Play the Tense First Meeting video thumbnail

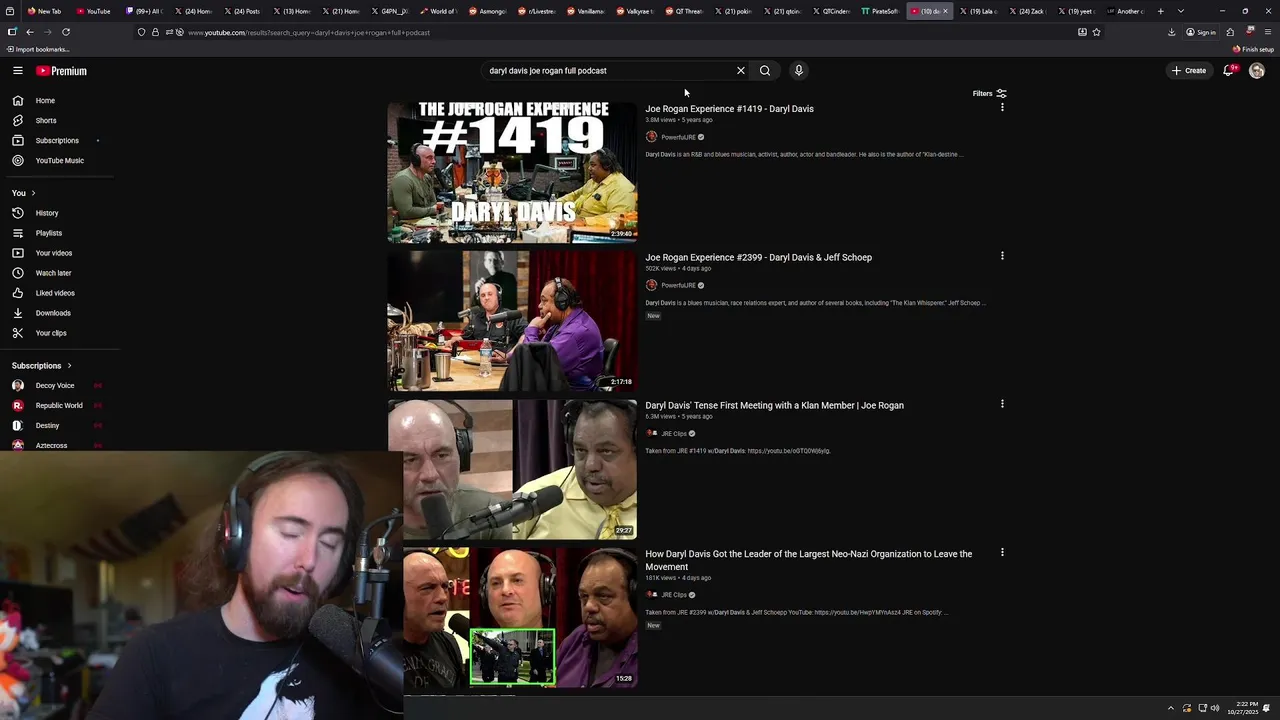point(512,469)
